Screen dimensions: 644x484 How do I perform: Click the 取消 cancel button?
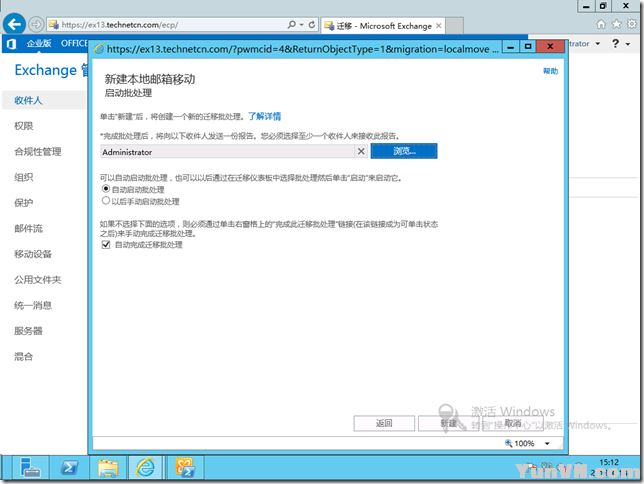(513, 423)
